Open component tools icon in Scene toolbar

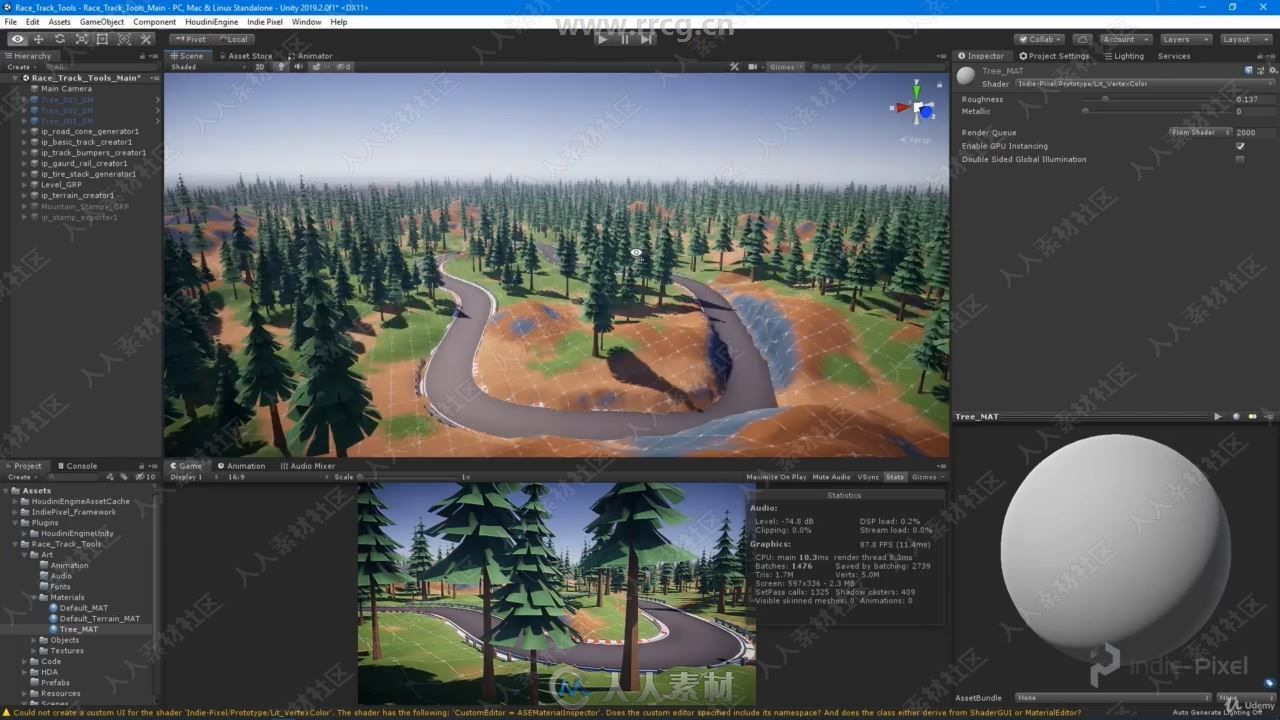735,67
